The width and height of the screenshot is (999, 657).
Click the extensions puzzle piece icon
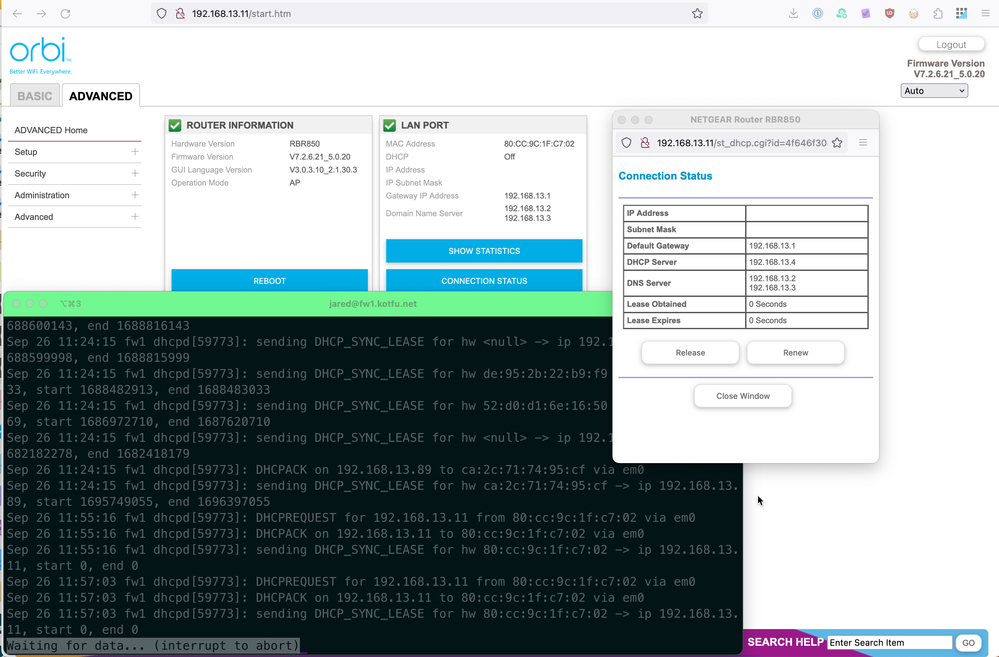click(x=937, y=14)
